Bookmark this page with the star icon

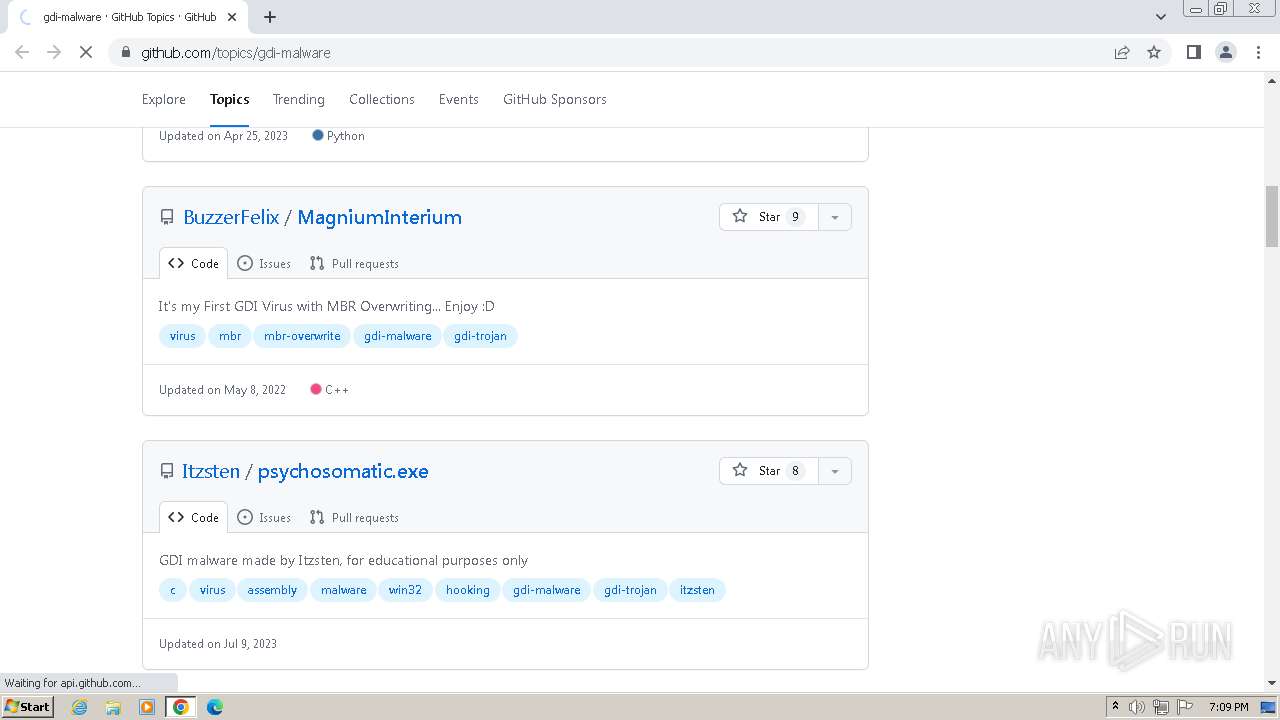click(1154, 52)
